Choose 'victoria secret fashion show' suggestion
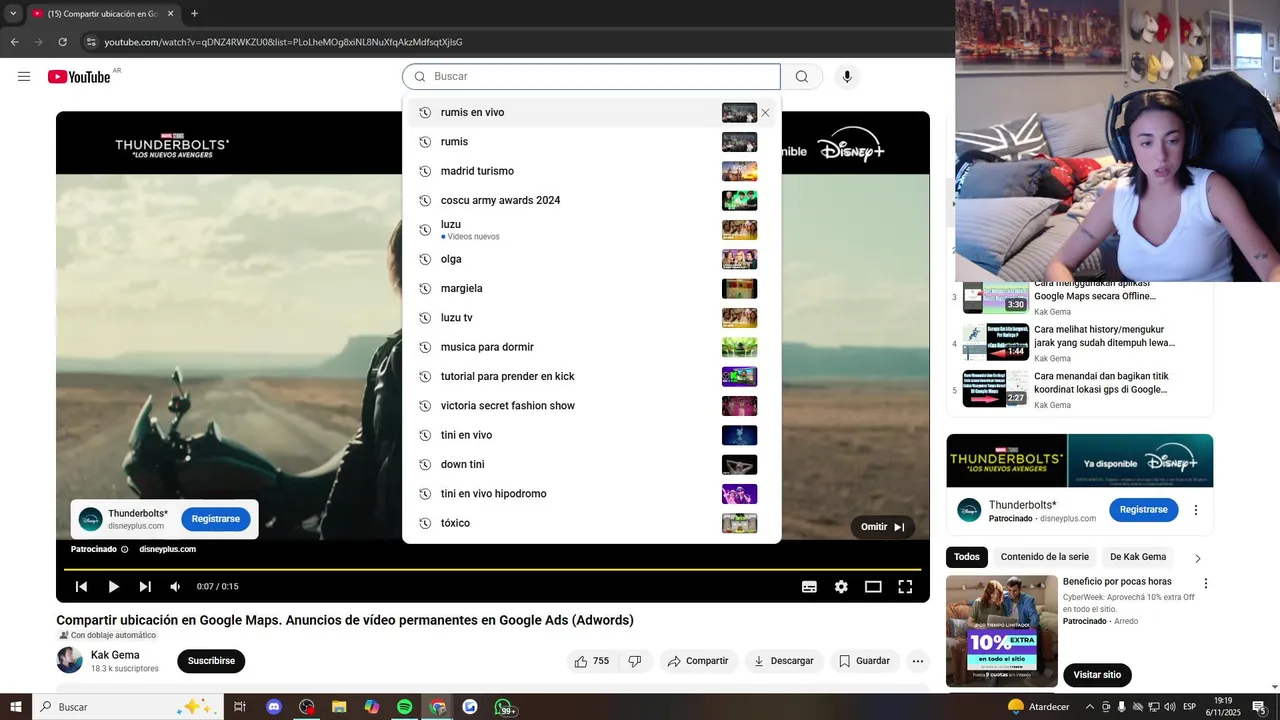Screen dimensions: 1280x720 coord(591,406)
